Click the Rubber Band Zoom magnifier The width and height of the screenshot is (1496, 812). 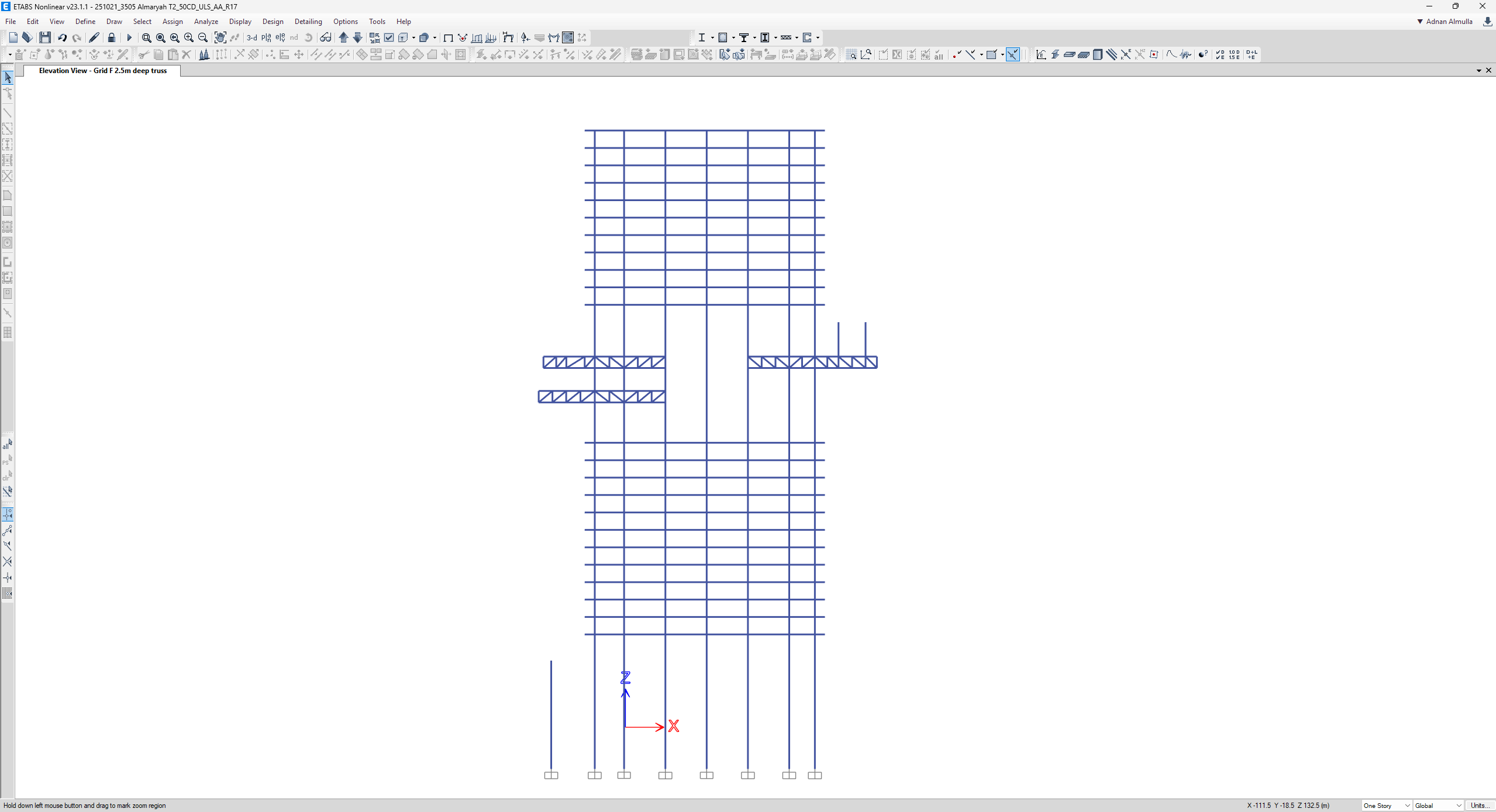pos(146,37)
